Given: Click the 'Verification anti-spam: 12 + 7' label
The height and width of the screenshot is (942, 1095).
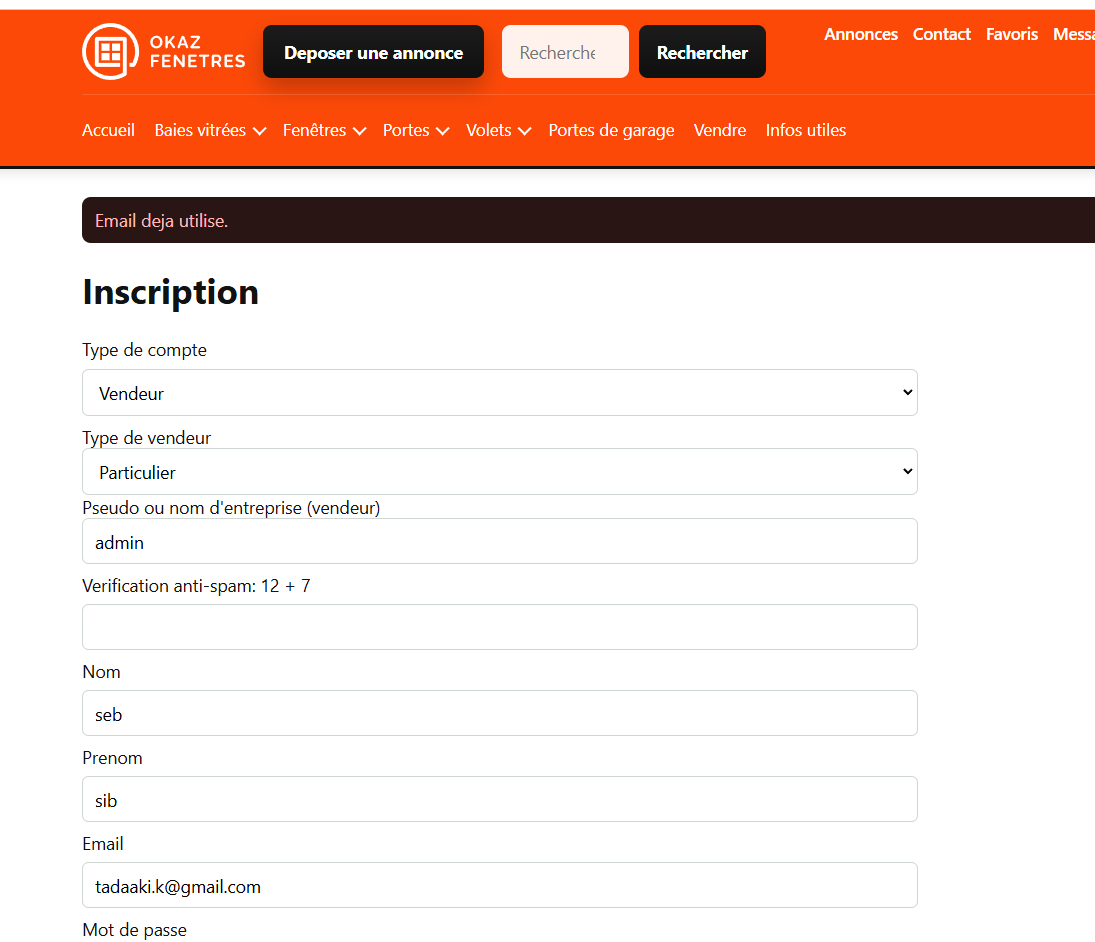Looking at the screenshot, I should point(196,586).
